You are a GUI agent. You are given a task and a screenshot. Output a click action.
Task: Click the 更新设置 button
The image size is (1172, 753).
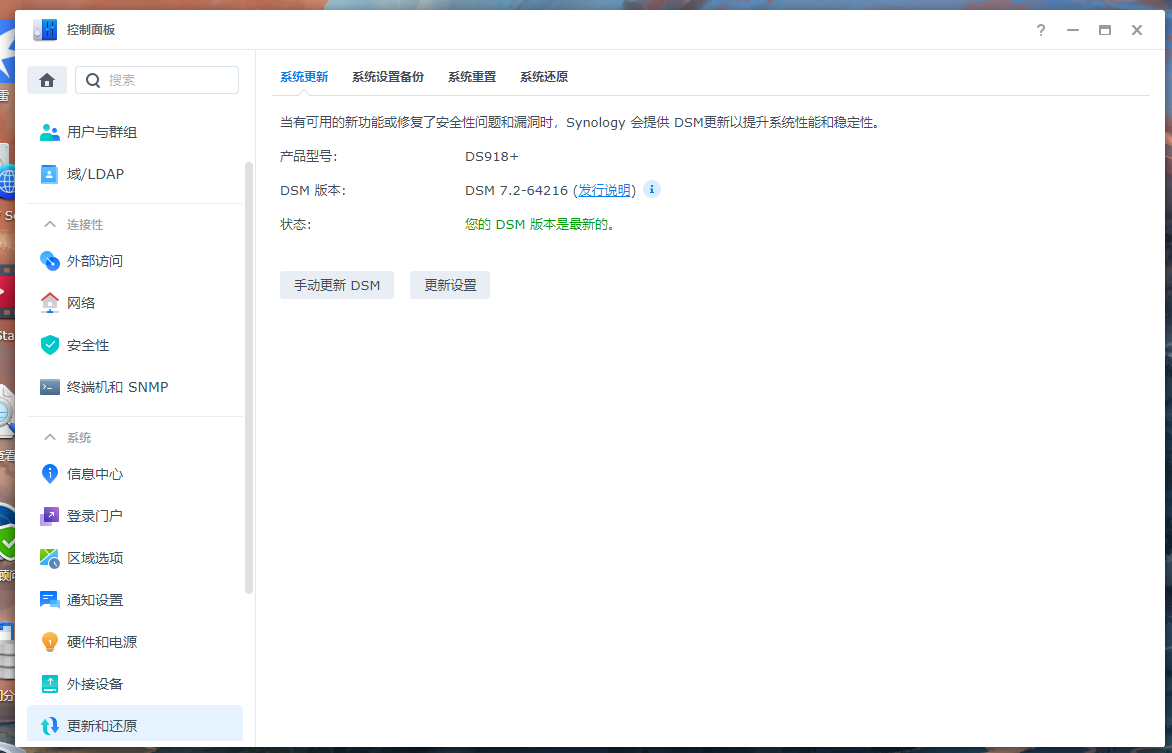click(450, 285)
